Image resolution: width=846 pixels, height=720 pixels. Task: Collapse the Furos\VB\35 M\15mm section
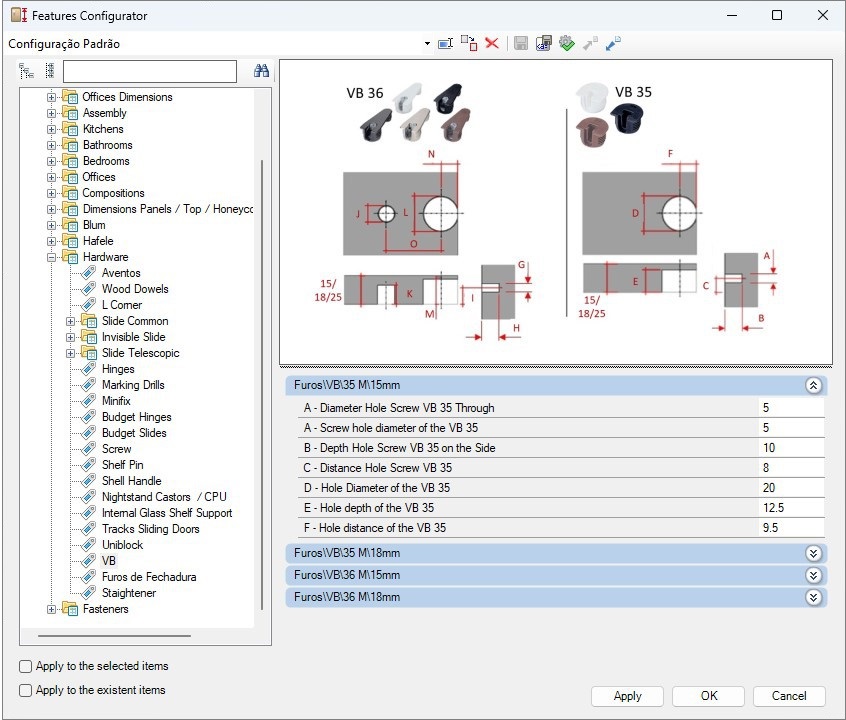point(814,385)
